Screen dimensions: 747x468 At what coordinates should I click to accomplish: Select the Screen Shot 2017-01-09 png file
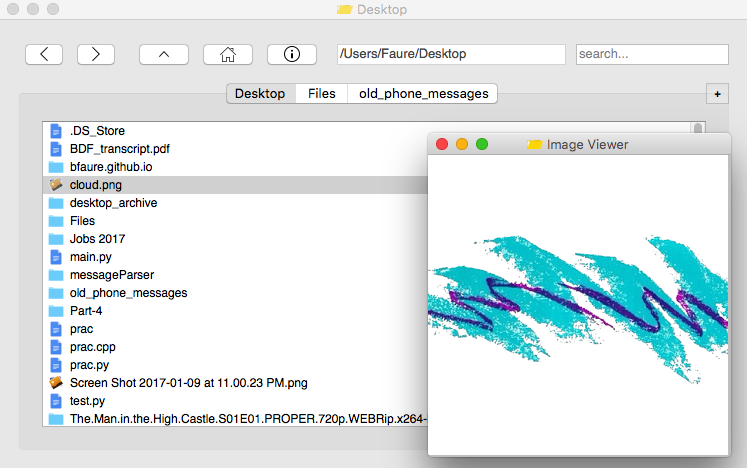[x=235, y=383]
